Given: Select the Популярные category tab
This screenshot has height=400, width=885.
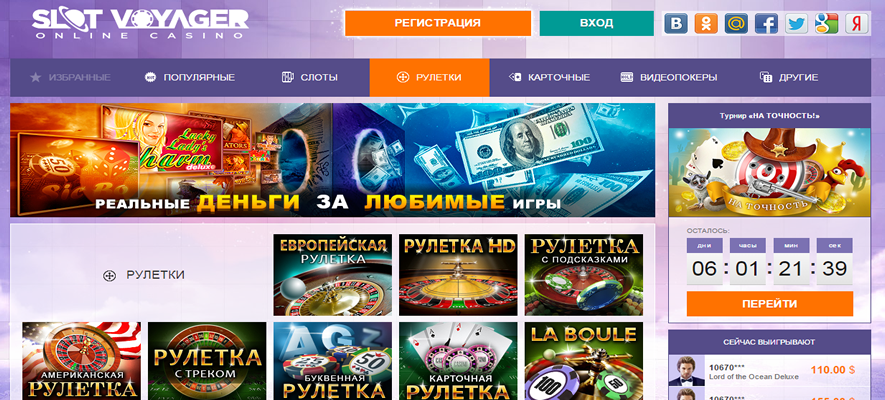Looking at the screenshot, I should tap(190, 77).
